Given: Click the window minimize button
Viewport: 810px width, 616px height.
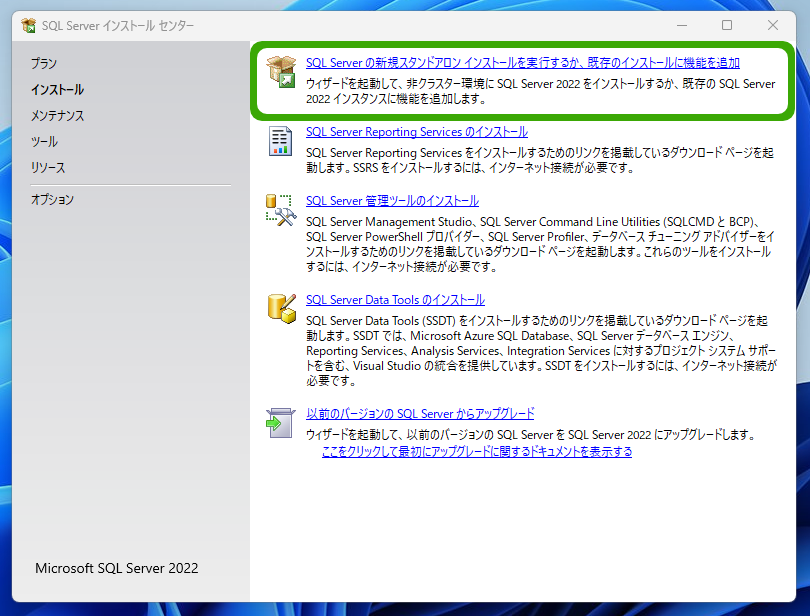Looking at the screenshot, I should 682,25.
